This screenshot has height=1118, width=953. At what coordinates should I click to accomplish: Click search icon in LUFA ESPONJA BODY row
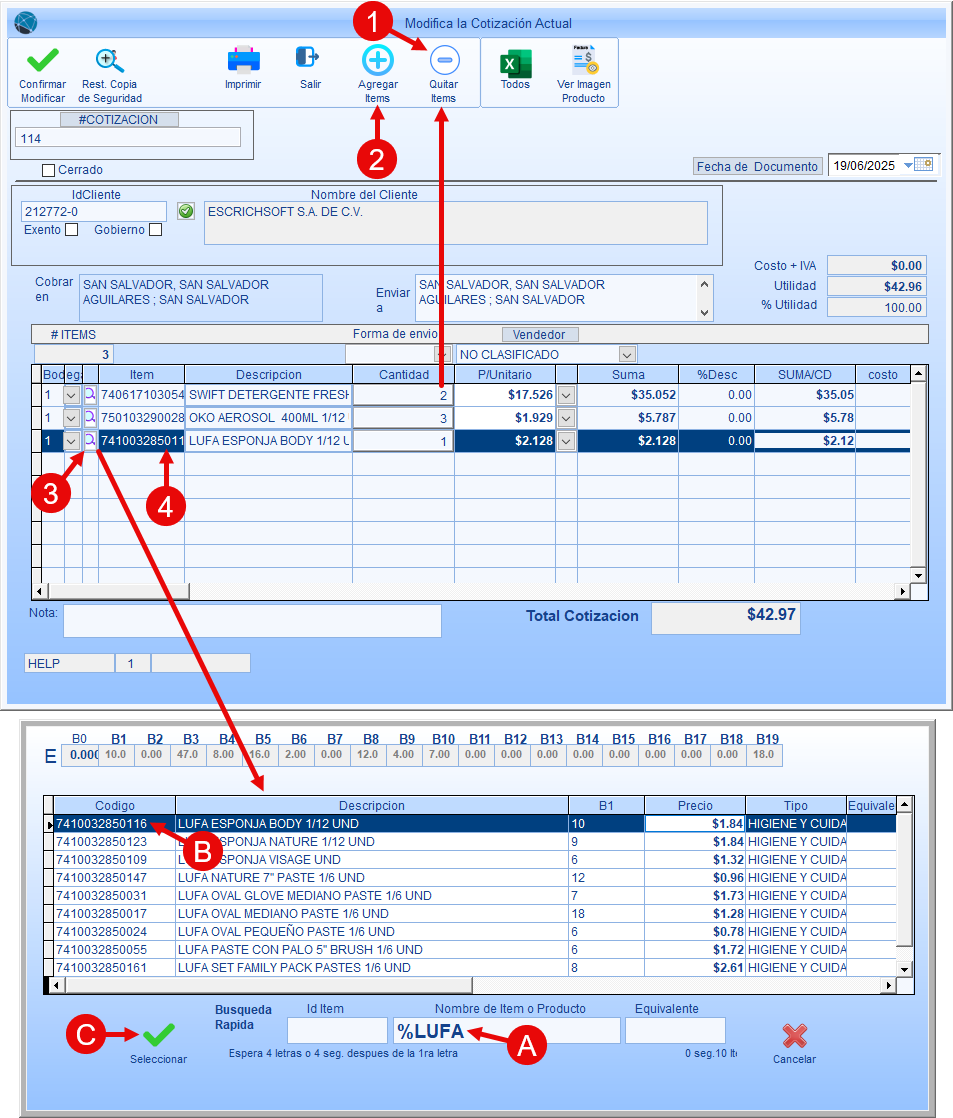(x=91, y=440)
